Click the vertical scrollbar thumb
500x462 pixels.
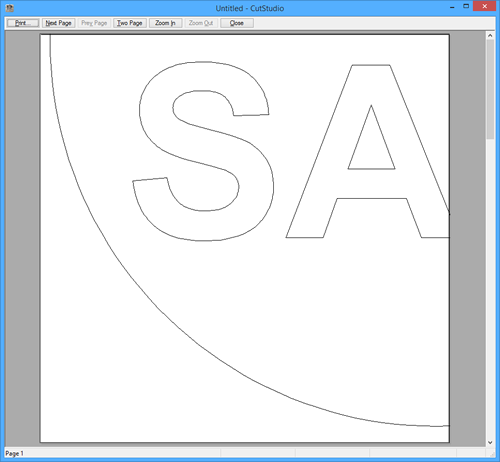(490, 89)
